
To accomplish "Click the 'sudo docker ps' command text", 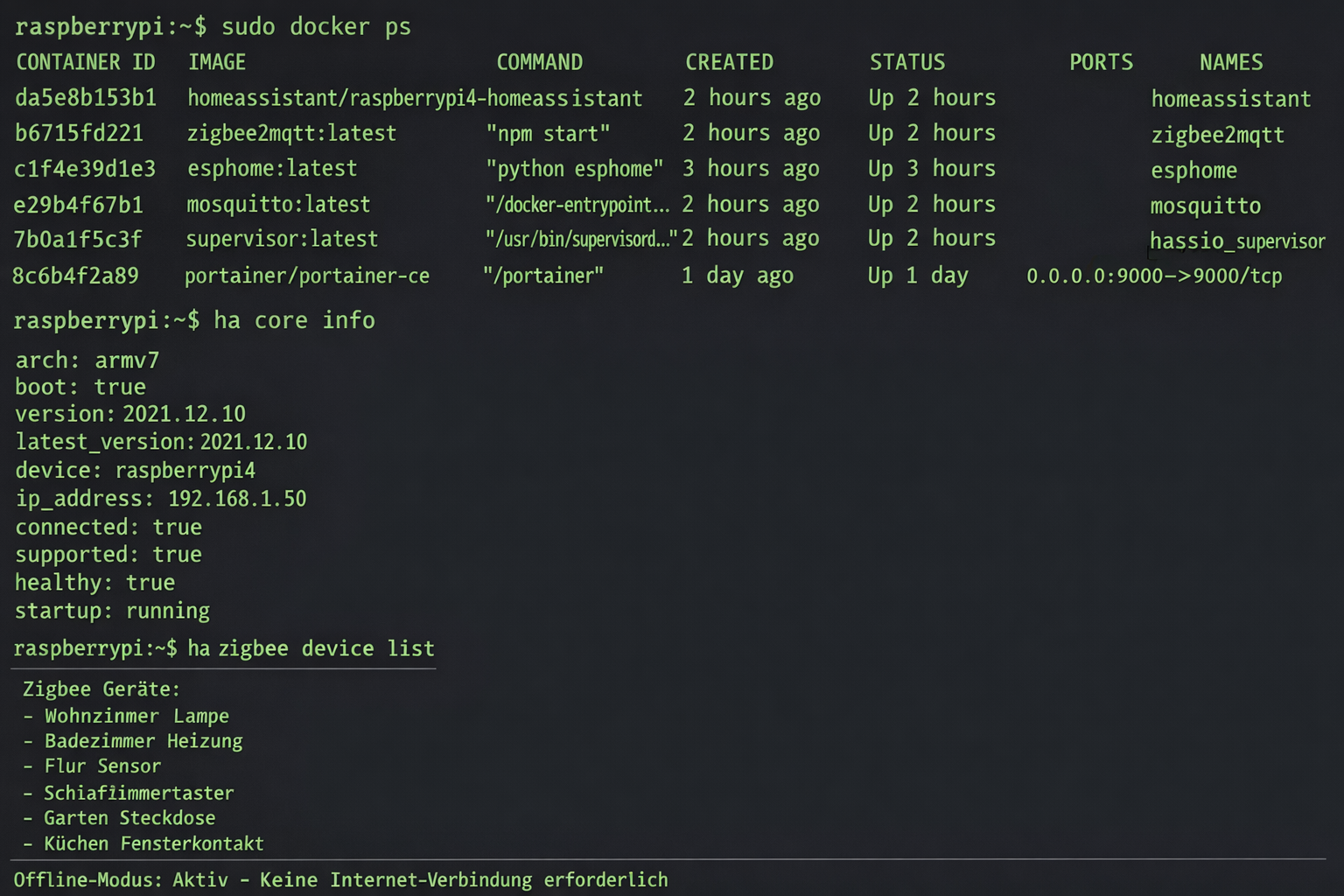I will (316, 26).
